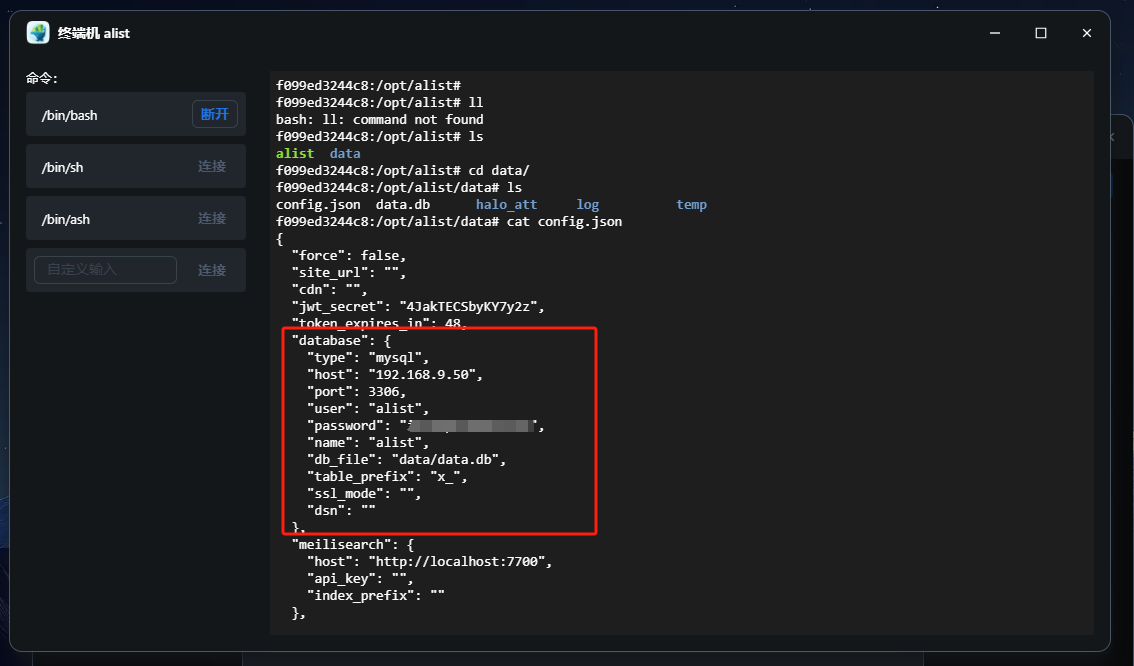
Task: Click the "dsn": "" line
Action: pyautogui.click(x=341, y=511)
